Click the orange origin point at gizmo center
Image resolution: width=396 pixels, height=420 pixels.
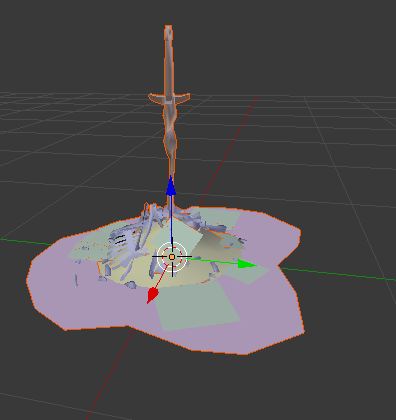[x=172, y=257]
